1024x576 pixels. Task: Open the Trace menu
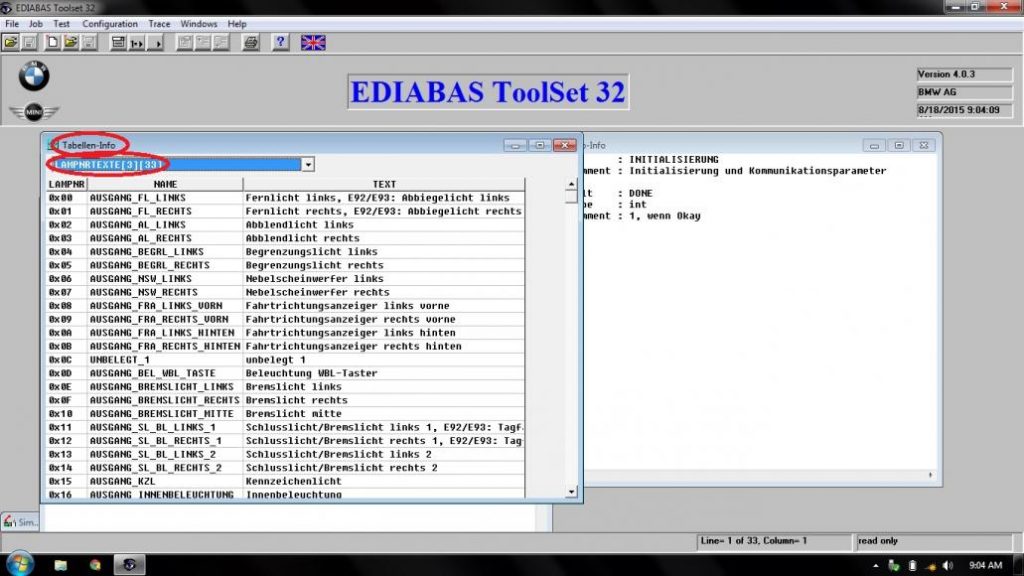coord(159,24)
